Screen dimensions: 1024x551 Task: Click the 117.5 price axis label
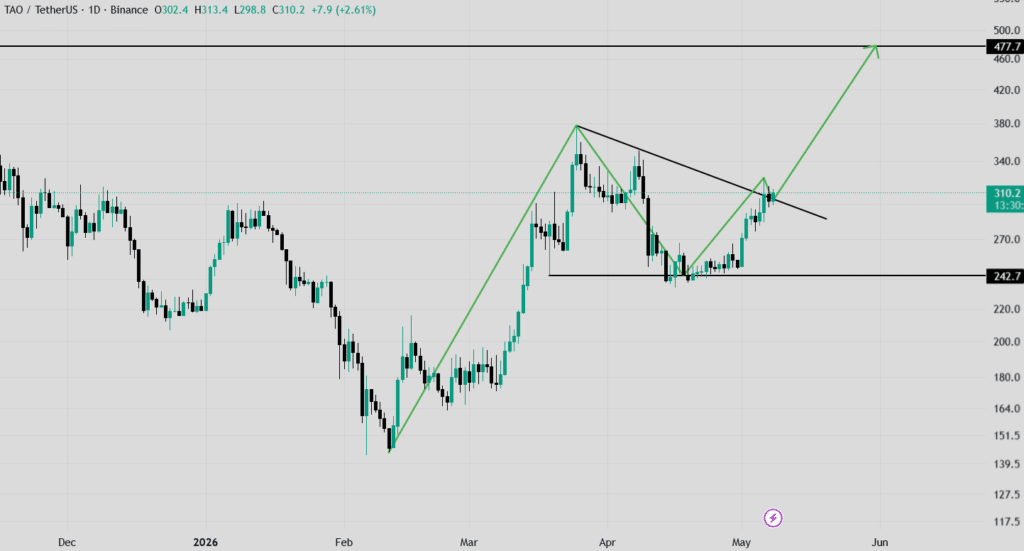pyautogui.click(x=1006, y=522)
